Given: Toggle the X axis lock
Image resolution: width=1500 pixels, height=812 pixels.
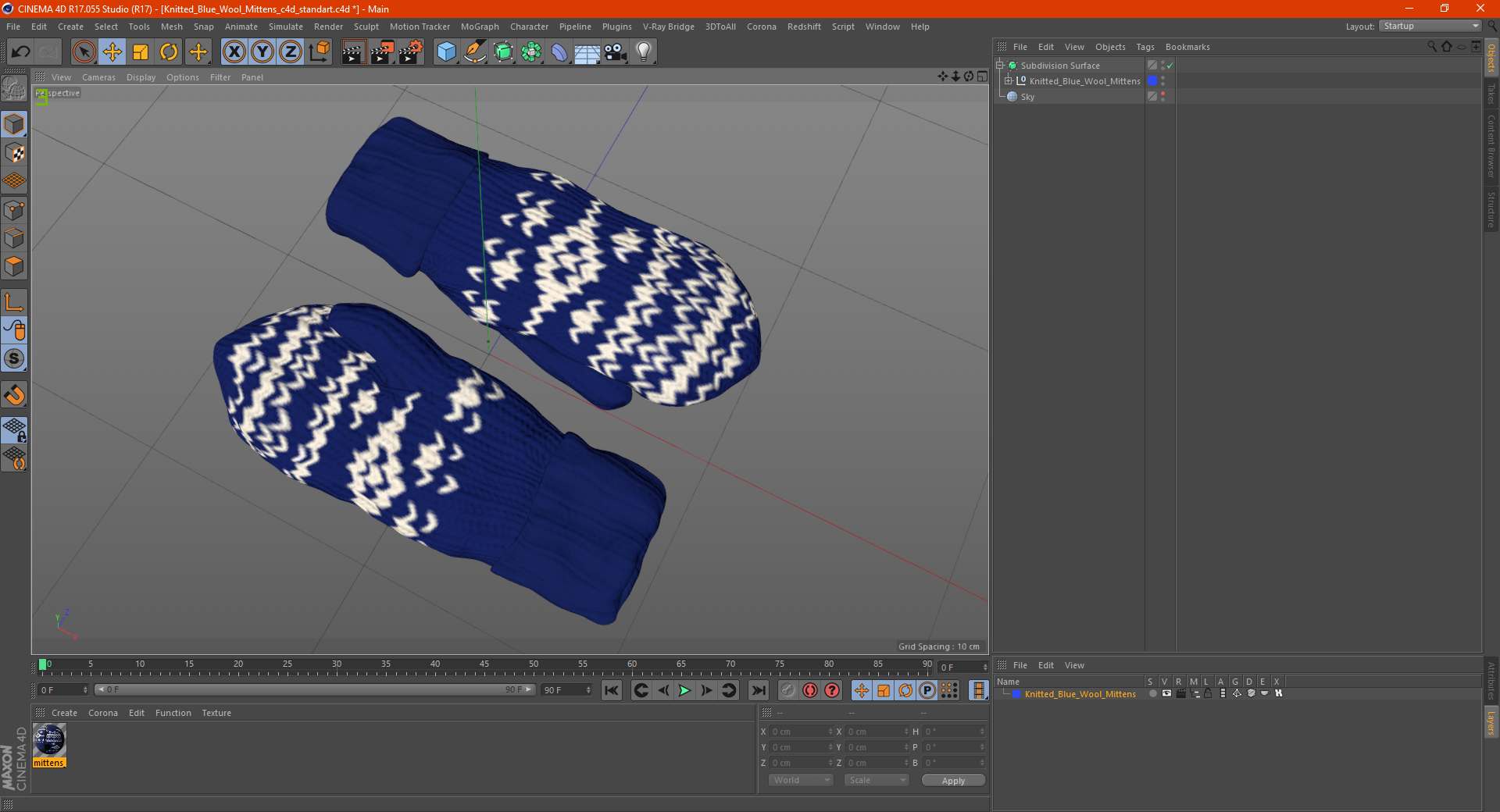Looking at the screenshot, I should click(x=234, y=52).
